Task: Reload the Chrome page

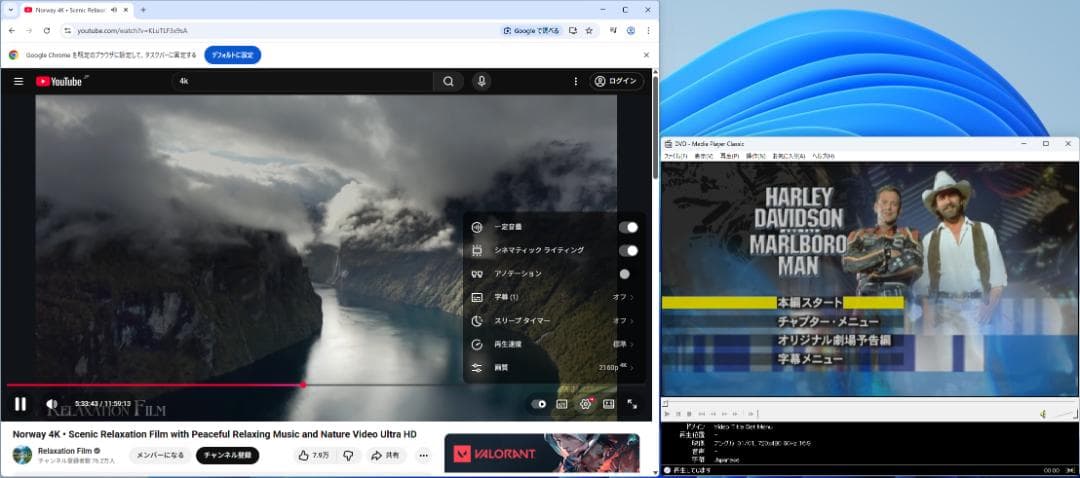Action: [x=47, y=30]
